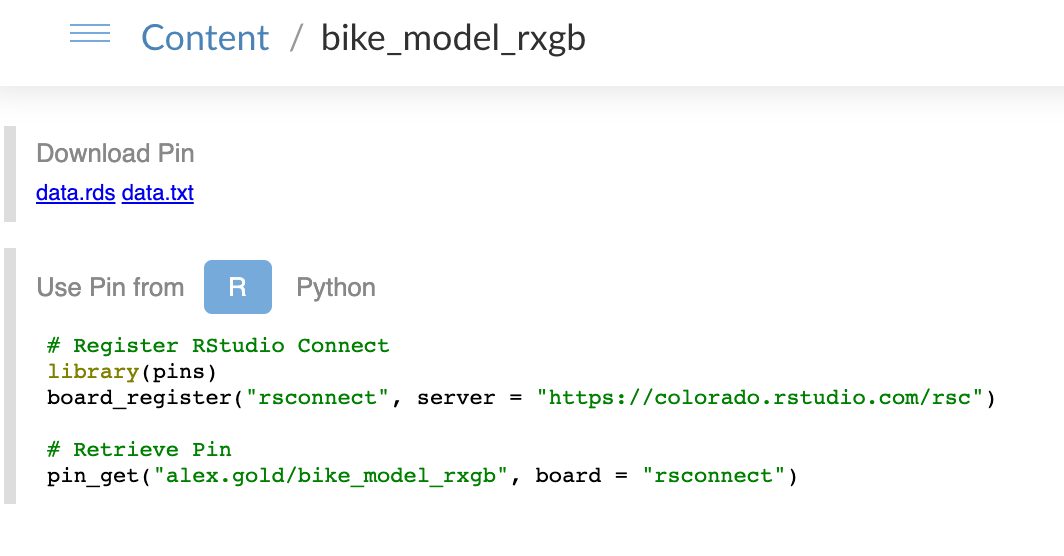The width and height of the screenshot is (1064, 556).
Task: Click the '# Retrieve Pin' comment
Action: tap(139, 449)
